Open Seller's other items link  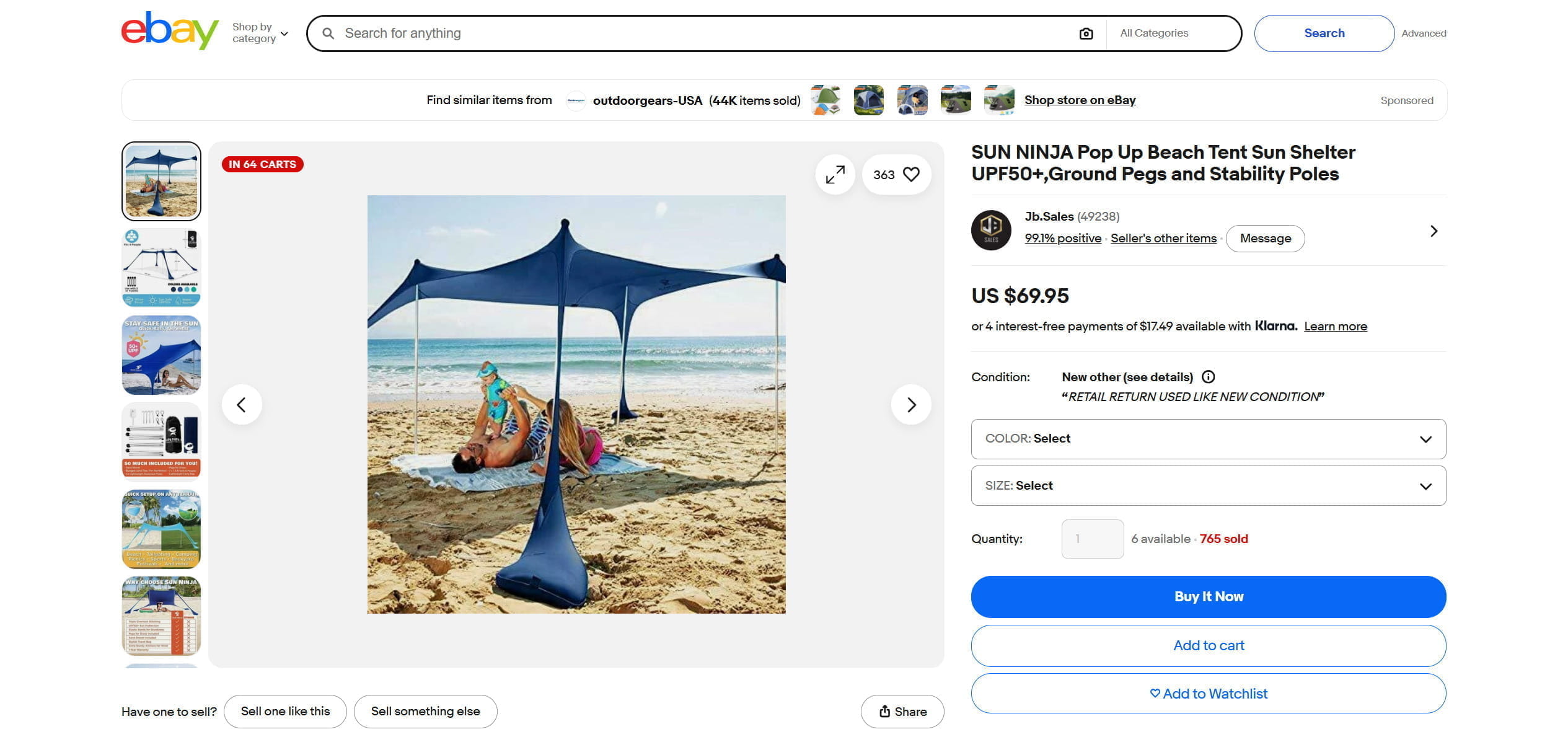pos(1163,238)
